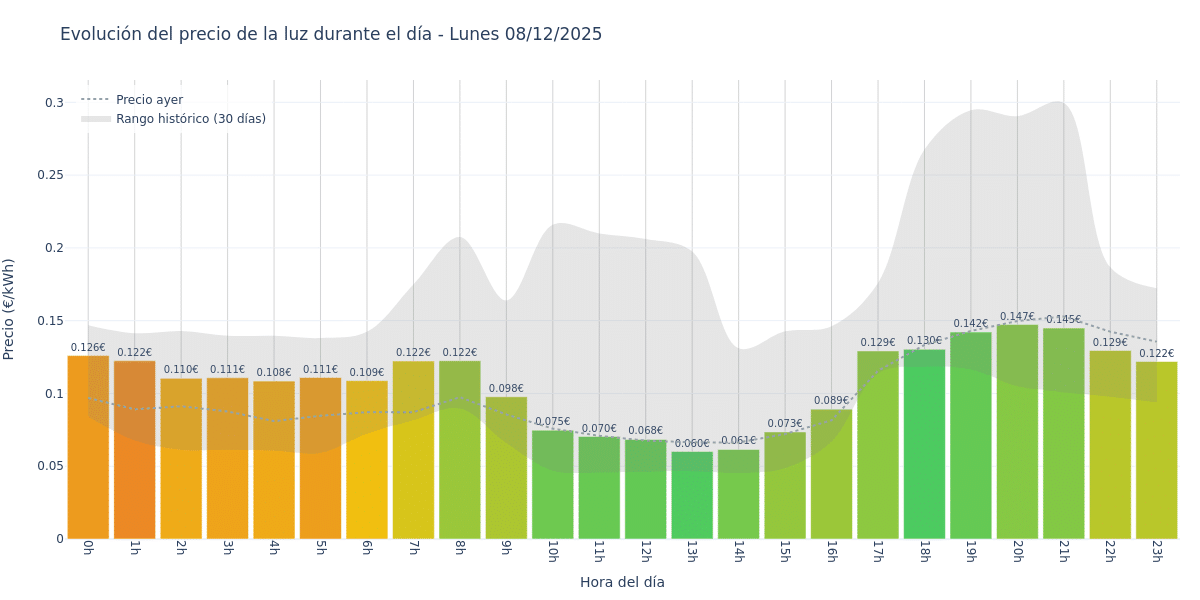
Task: Toggle the "Precio ayer" legend entry
Action: (149, 100)
